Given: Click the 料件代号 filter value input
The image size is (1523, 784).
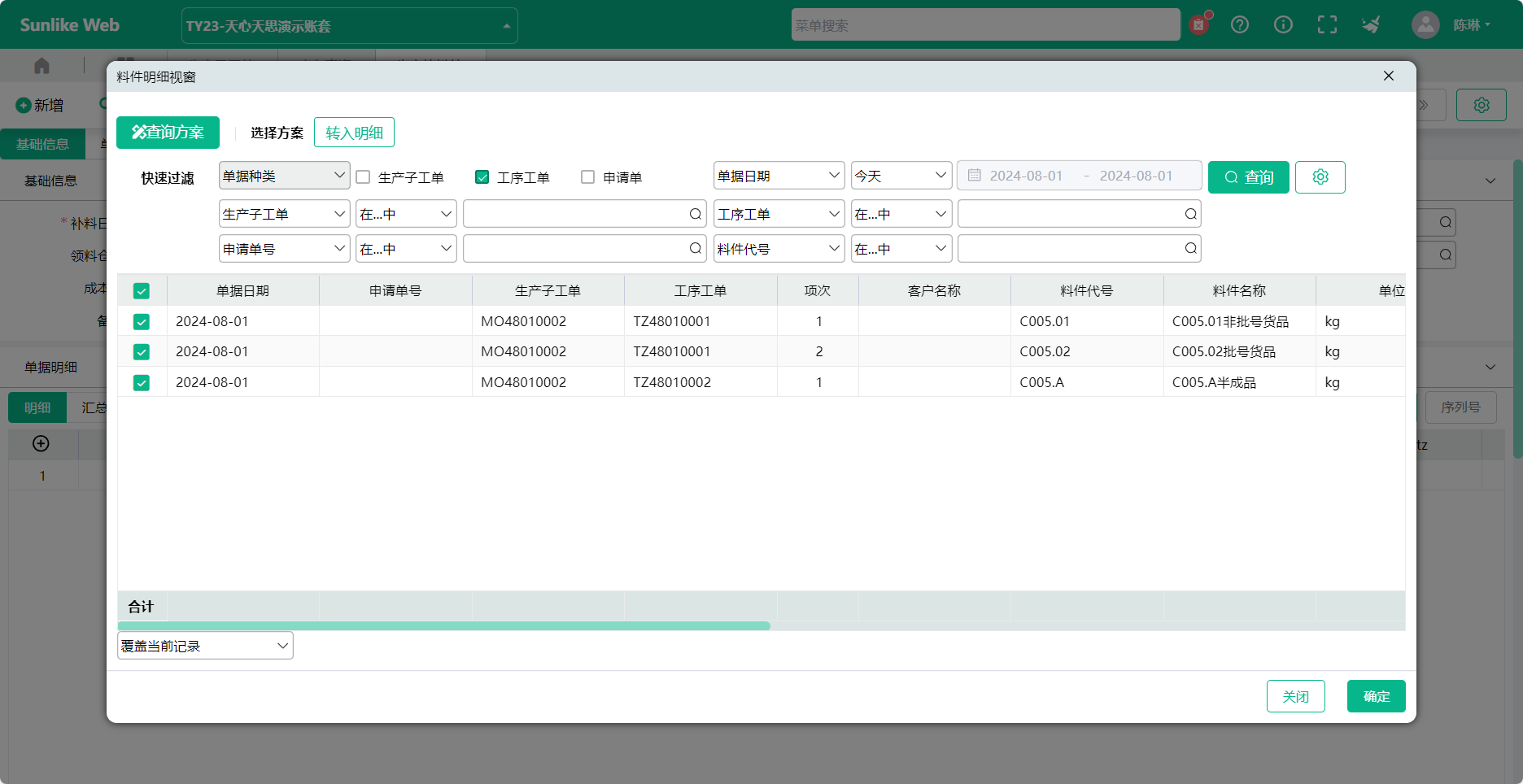Looking at the screenshot, I should point(1079,248).
